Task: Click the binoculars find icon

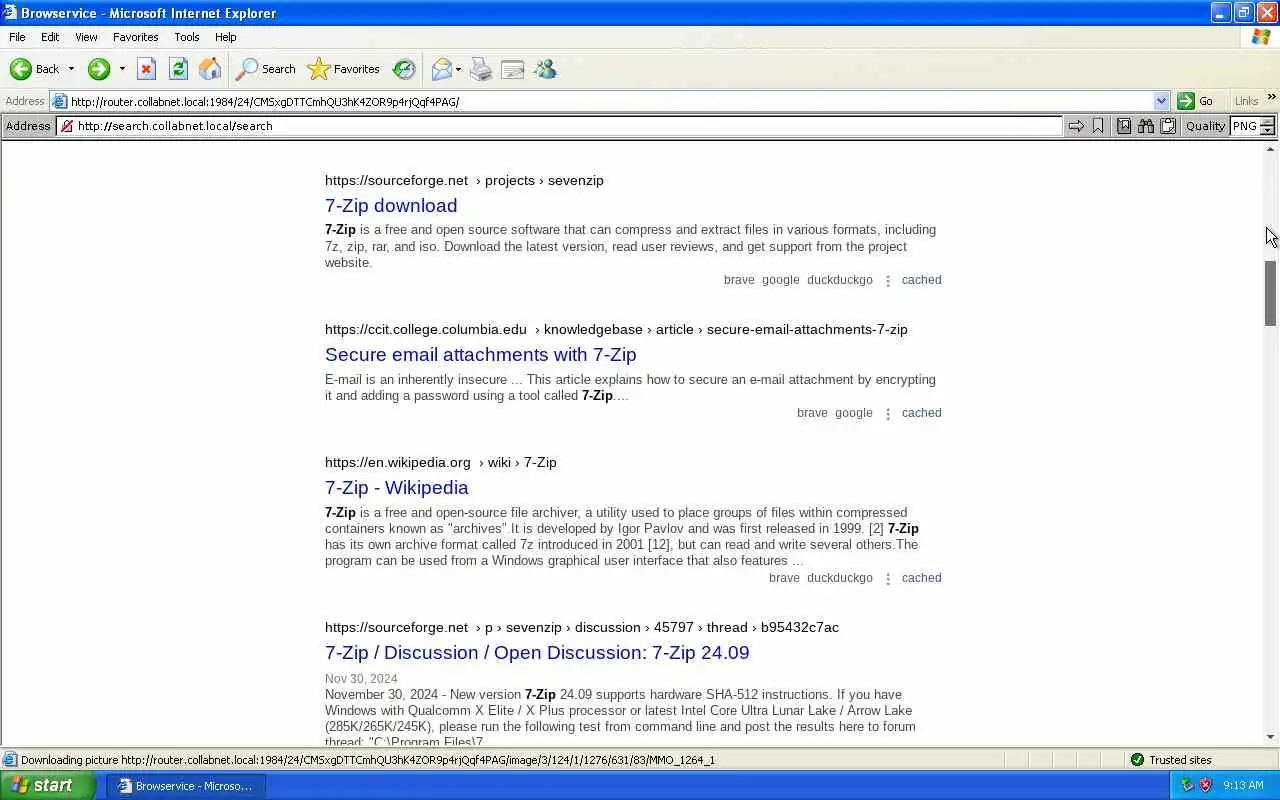Action: [x=1146, y=126]
